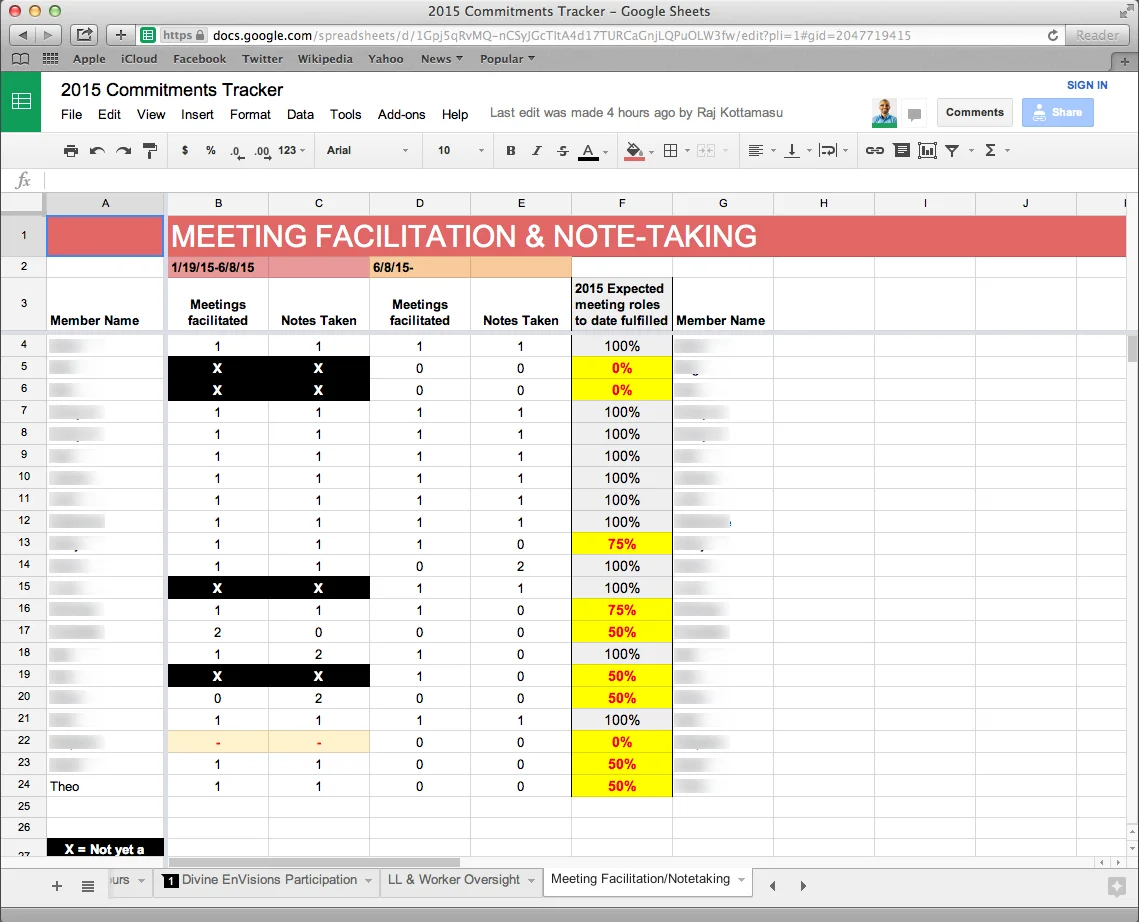The image size is (1139, 922).
Task: Open the News bookmarks dropdown
Action: pos(442,59)
